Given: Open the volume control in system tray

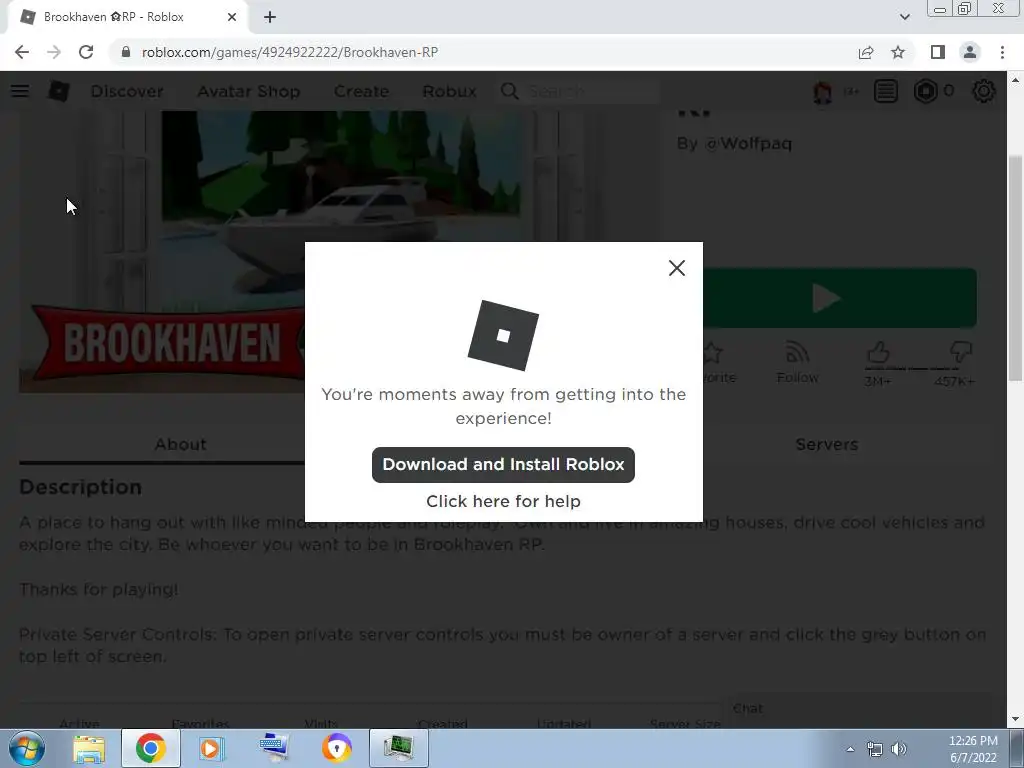Looking at the screenshot, I should [899, 749].
